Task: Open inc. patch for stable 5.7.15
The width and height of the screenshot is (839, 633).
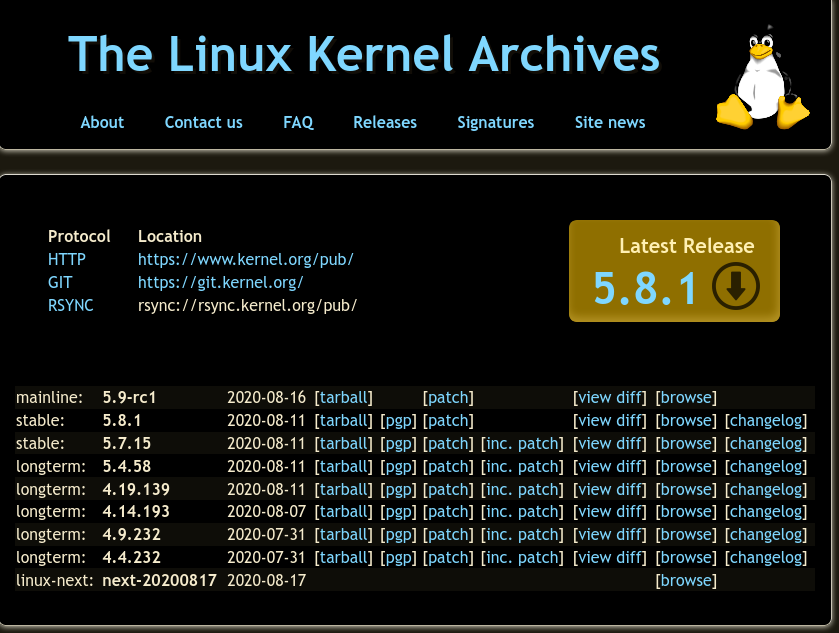Action: (522, 444)
